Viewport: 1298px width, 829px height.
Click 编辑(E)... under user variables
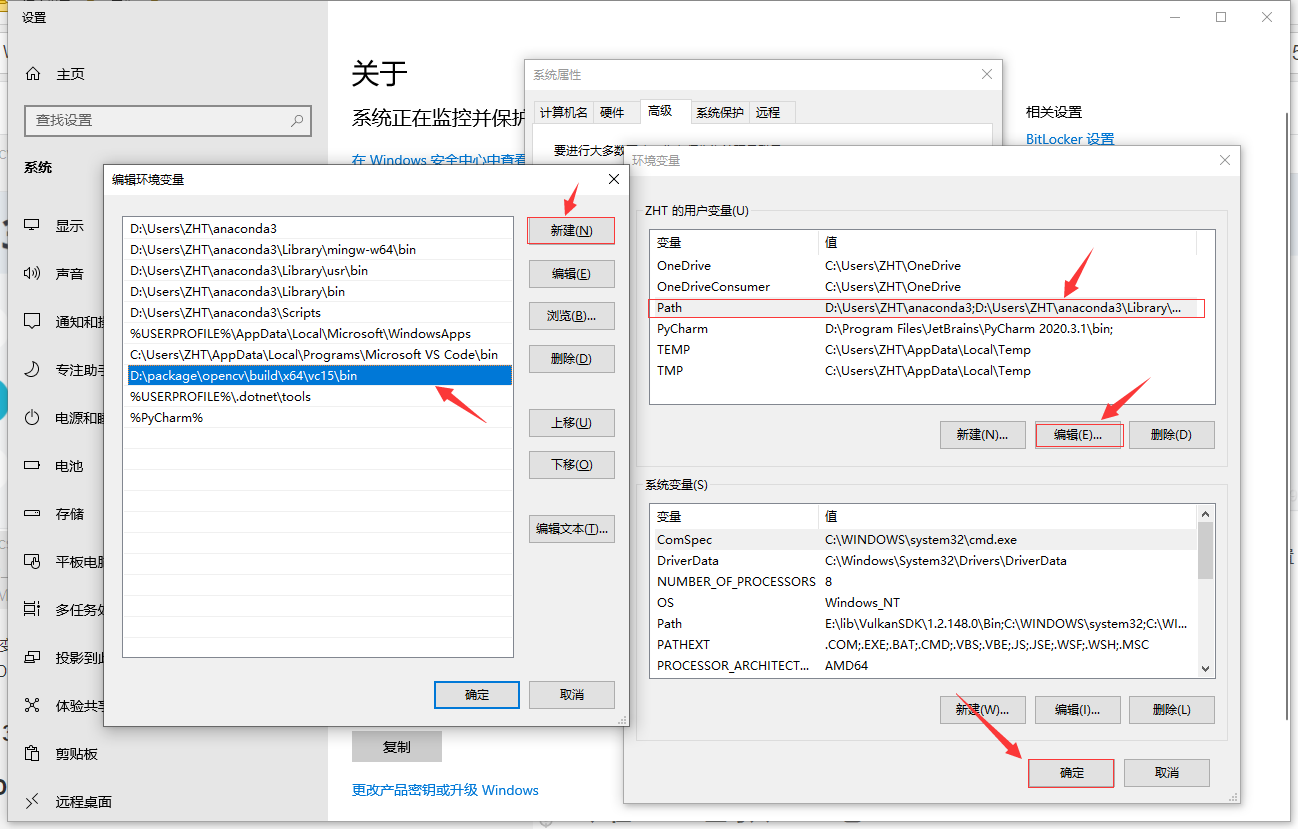[x=1078, y=435]
